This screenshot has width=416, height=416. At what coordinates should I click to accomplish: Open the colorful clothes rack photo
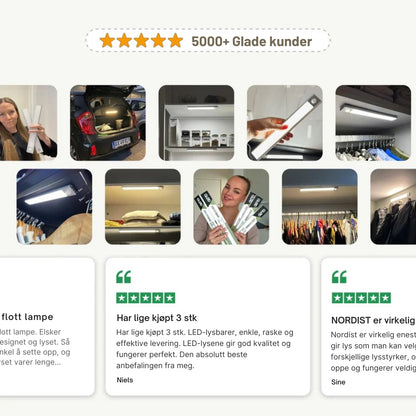pos(320,207)
